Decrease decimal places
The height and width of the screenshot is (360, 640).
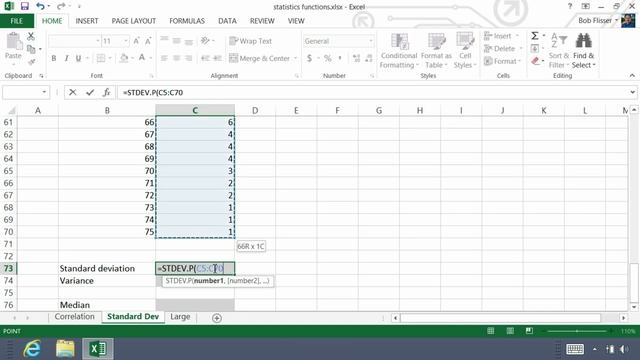coord(369,58)
